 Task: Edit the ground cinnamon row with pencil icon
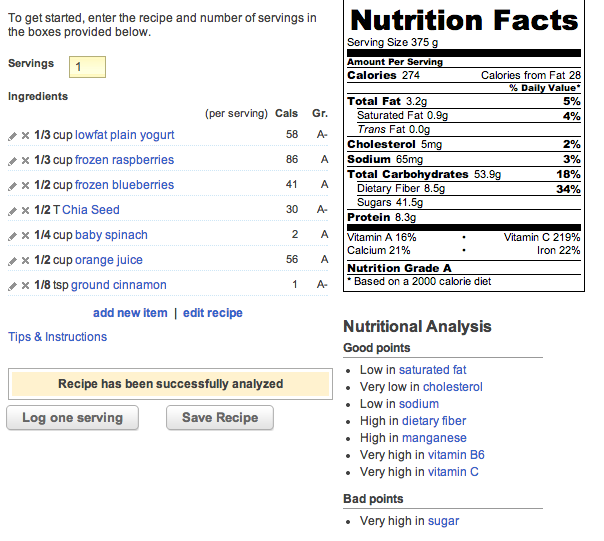(13, 286)
